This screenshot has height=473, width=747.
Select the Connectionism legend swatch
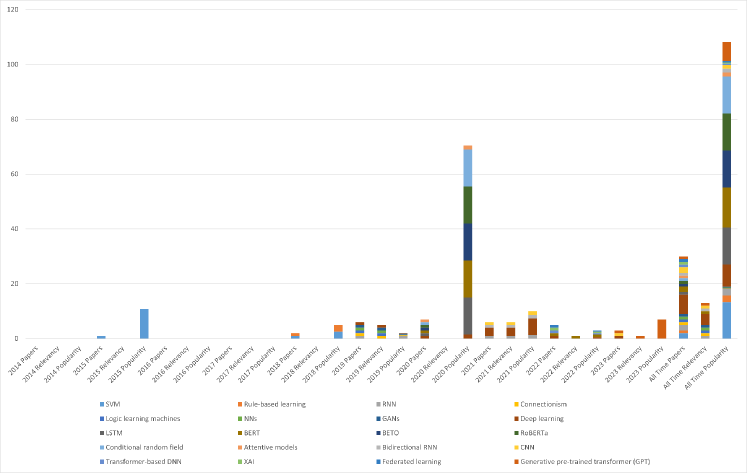[517, 404]
